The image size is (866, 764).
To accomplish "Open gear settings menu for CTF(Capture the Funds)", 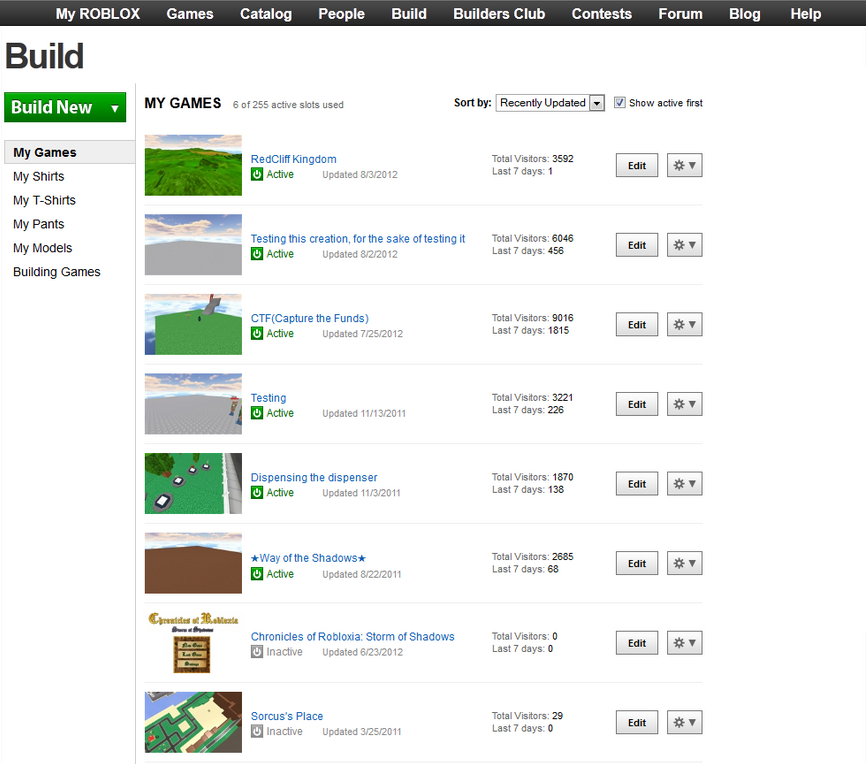I will (x=684, y=324).
